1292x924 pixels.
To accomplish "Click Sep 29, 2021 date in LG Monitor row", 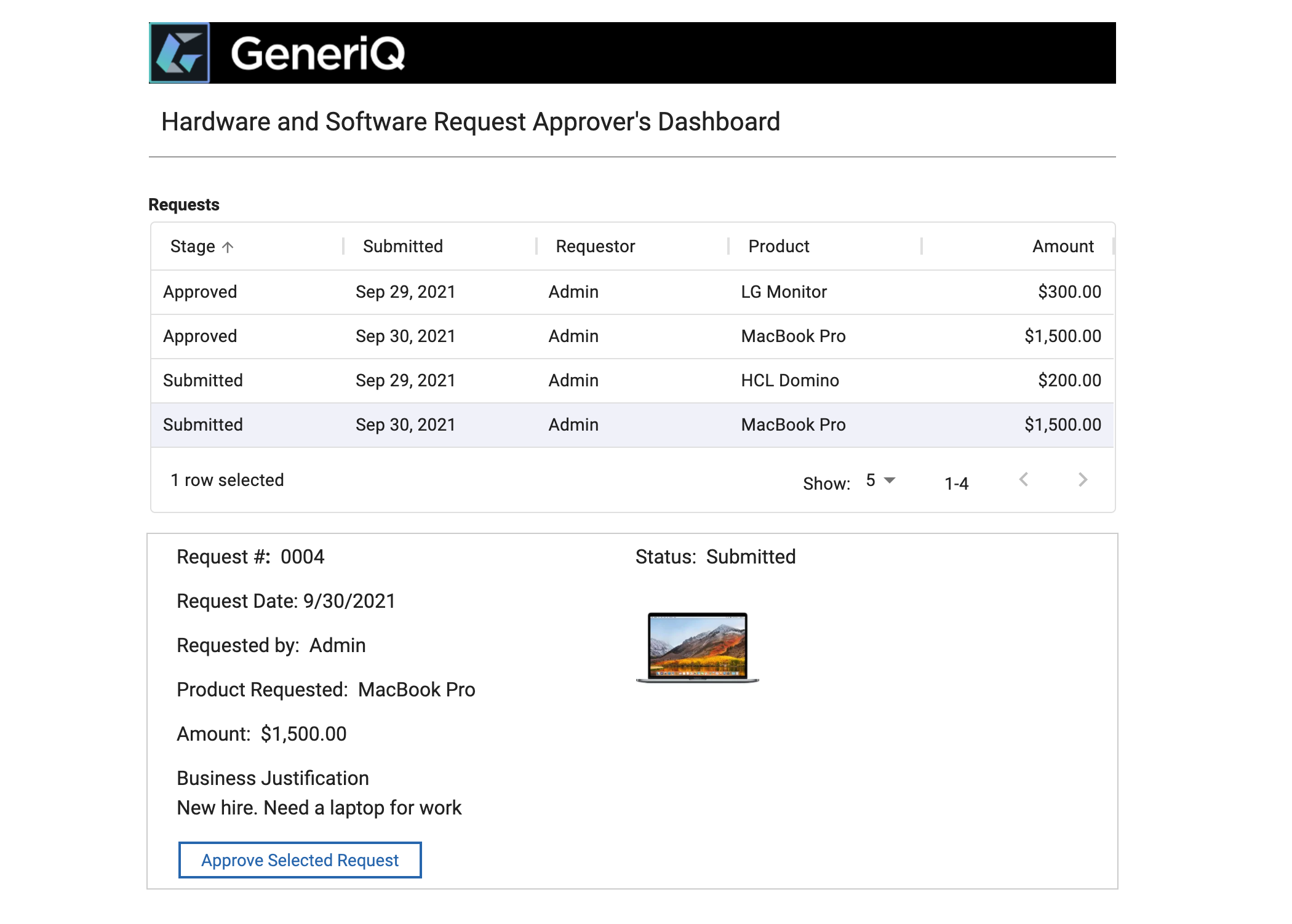I will click(x=405, y=292).
